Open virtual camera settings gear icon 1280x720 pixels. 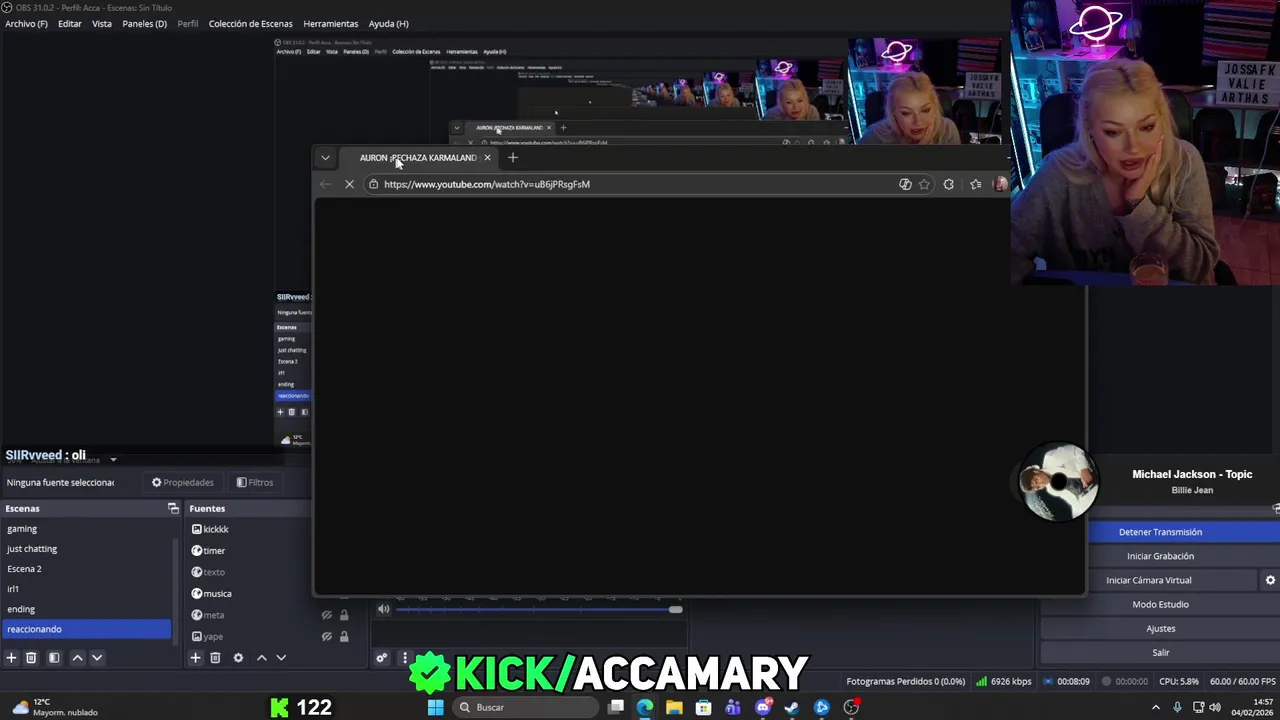(1270, 580)
